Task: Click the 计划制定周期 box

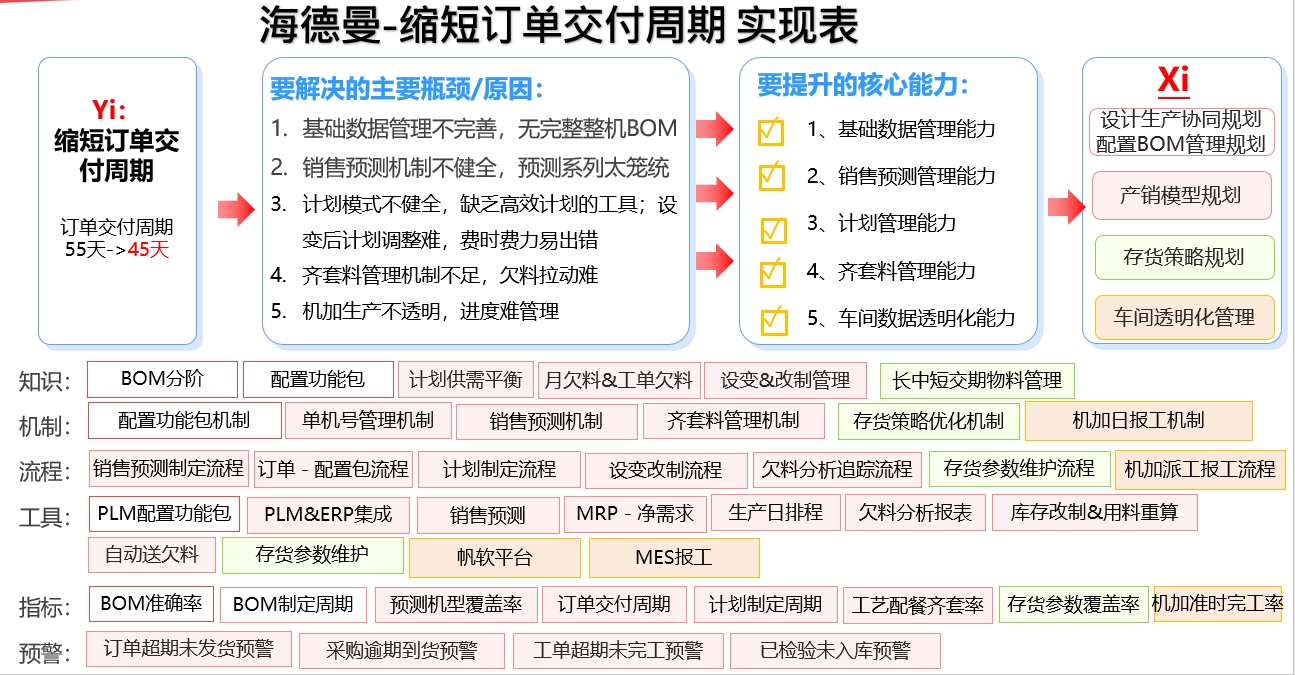Action: (x=765, y=604)
